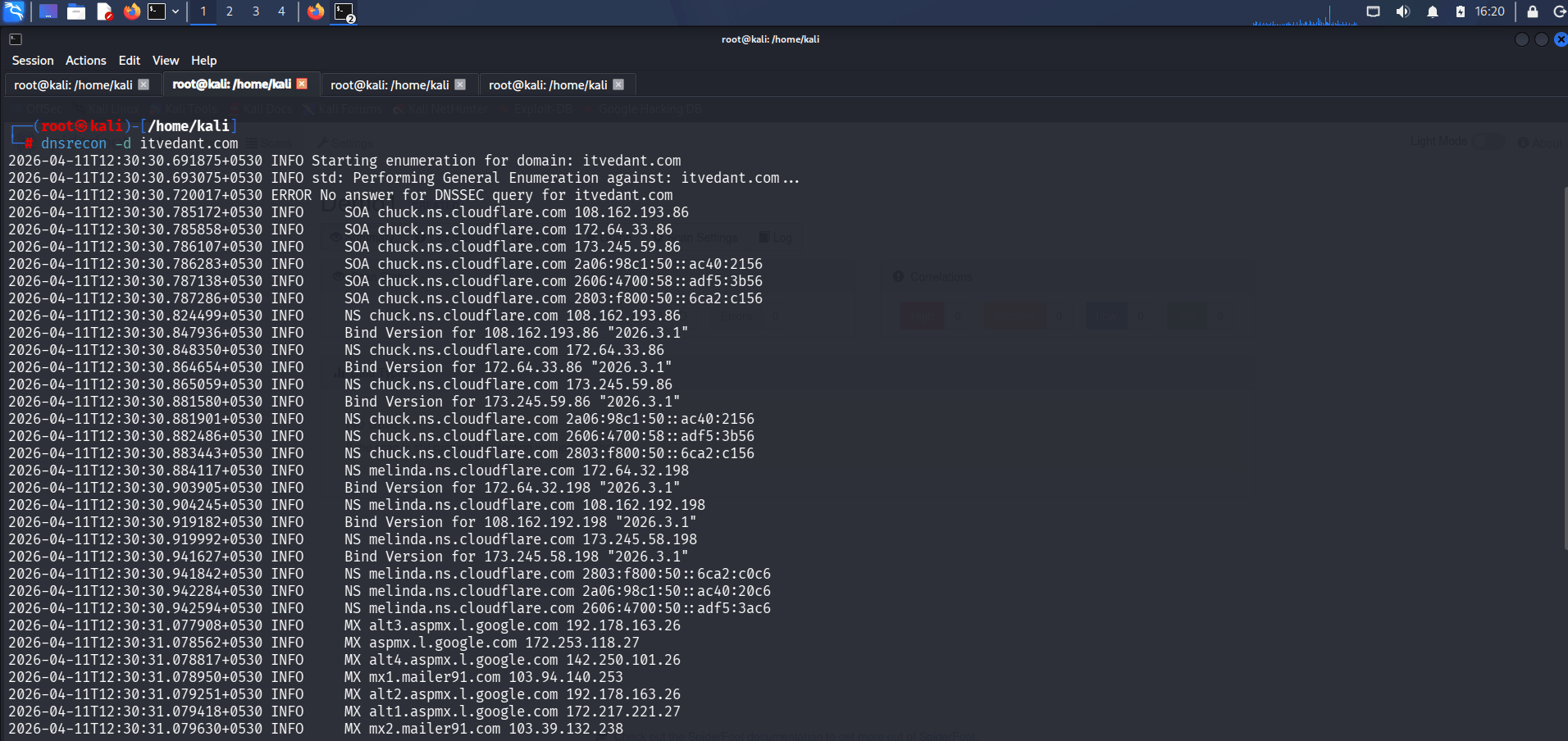This screenshot has height=741, width=1568.
Task: Click the 'dnsrecon -d itvedant.com' command
Action: [x=139, y=143]
